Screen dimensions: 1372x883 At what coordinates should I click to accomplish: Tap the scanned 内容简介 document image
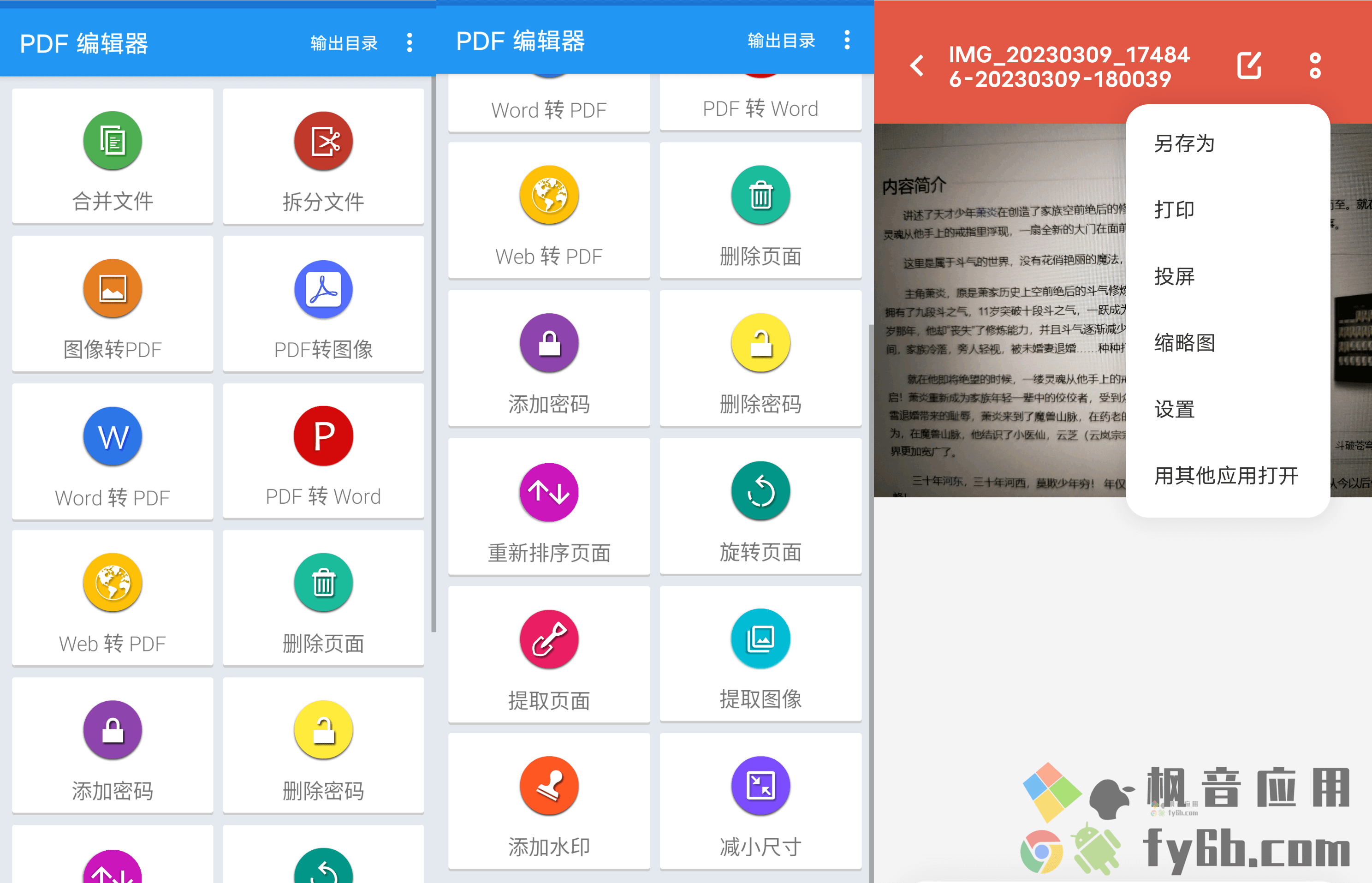[x=1000, y=310]
